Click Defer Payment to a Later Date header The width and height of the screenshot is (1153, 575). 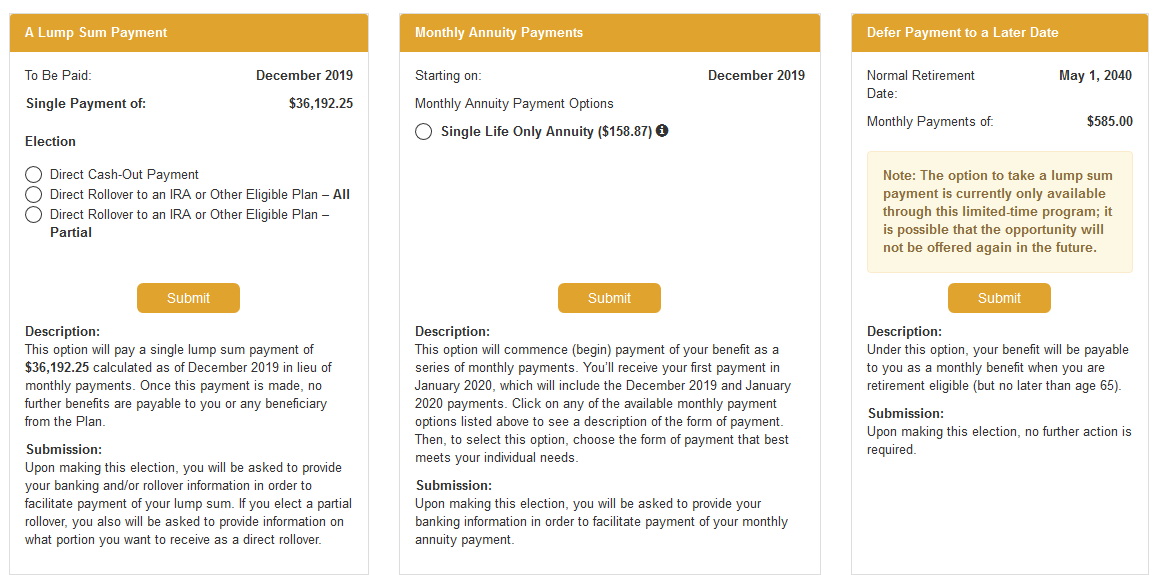(x=998, y=32)
